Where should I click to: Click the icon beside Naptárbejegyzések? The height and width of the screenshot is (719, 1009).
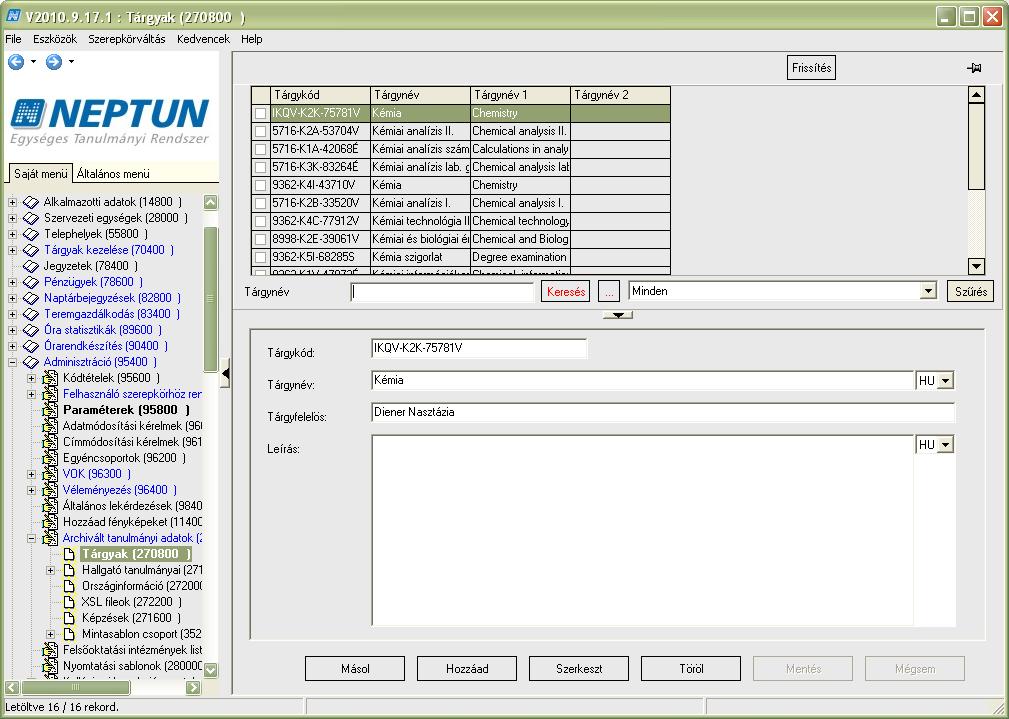(31, 298)
